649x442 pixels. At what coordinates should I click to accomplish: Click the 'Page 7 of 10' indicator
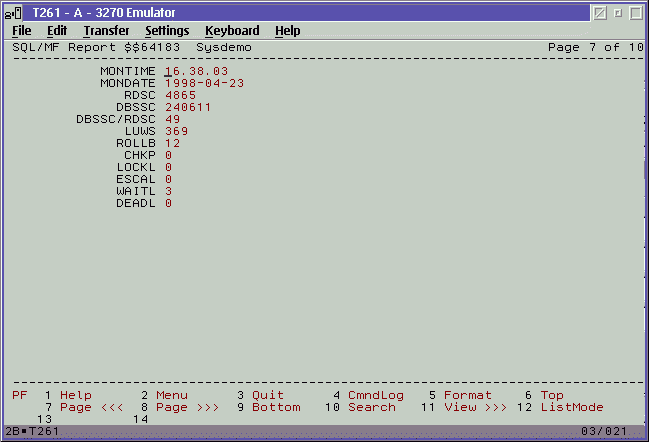596,47
